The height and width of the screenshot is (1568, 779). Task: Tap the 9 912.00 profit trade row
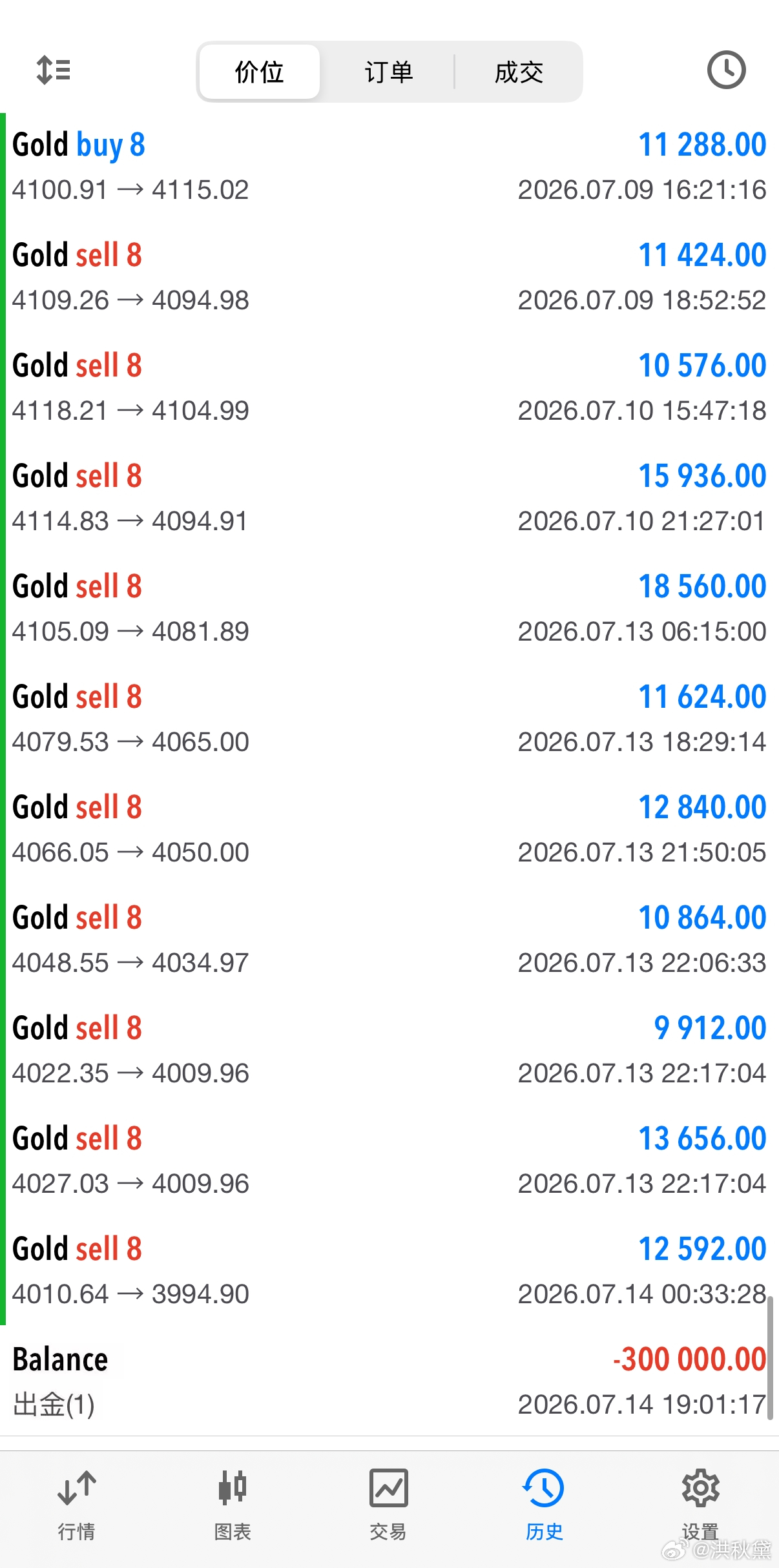tap(389, 1050)
